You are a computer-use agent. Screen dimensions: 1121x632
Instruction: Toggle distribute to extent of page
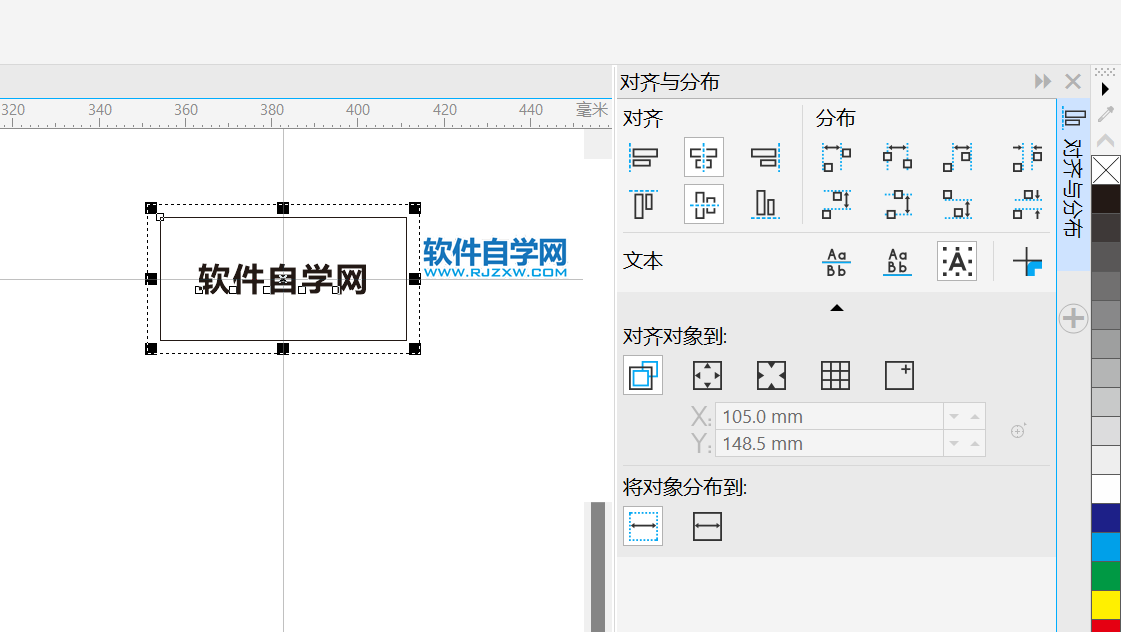[x=707, y=525]
